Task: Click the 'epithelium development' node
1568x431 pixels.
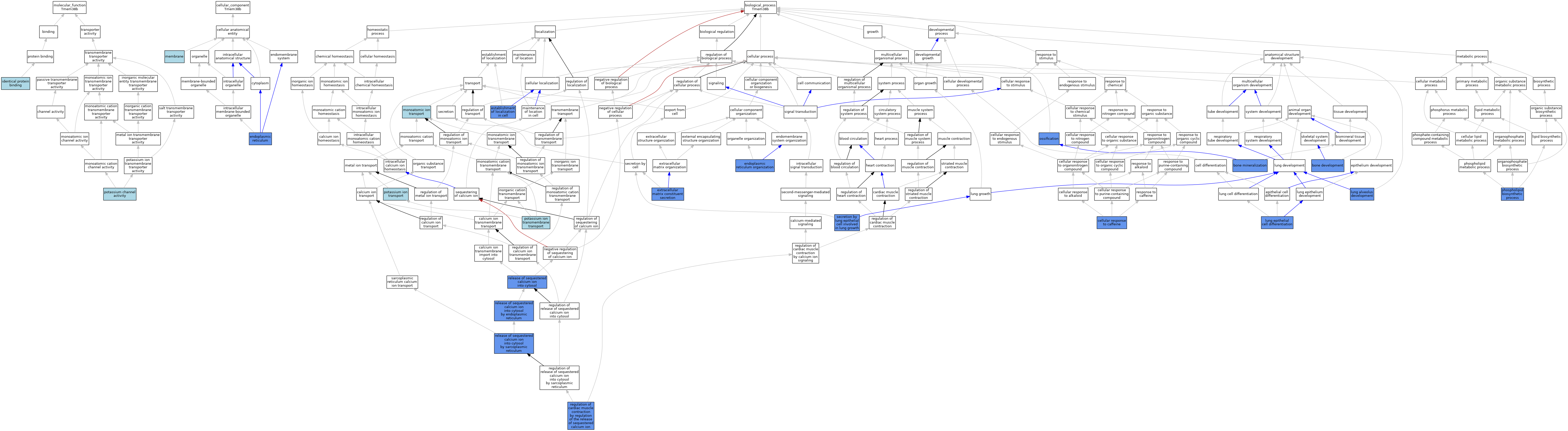Action: click(x=1371, y=165)
